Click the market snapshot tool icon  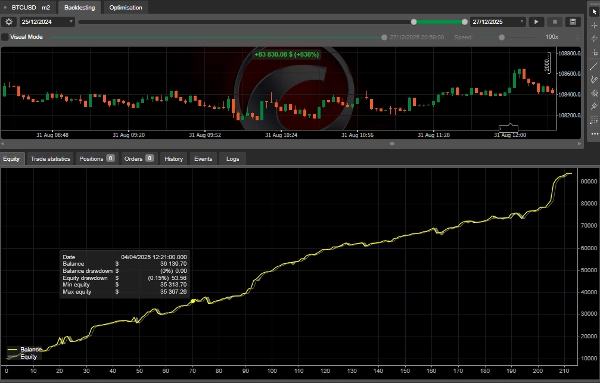point(594,39)
